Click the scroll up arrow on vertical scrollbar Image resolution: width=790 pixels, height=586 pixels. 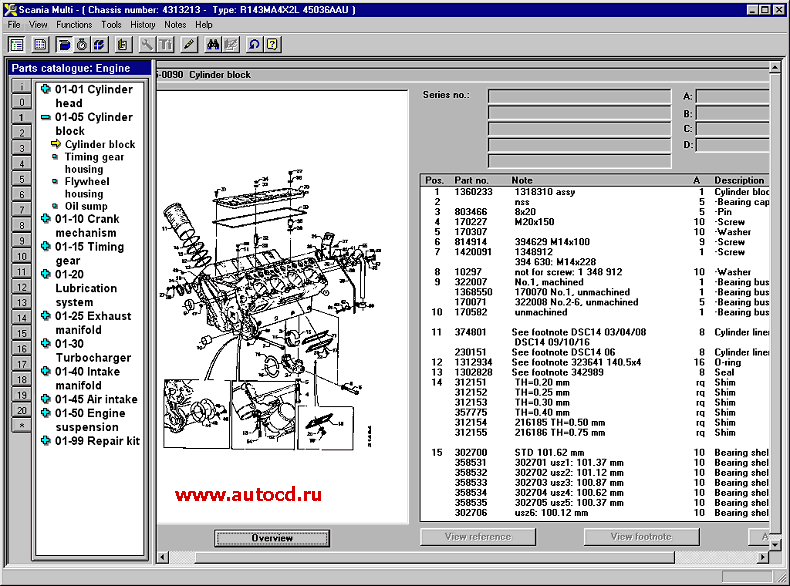[775, 67]
